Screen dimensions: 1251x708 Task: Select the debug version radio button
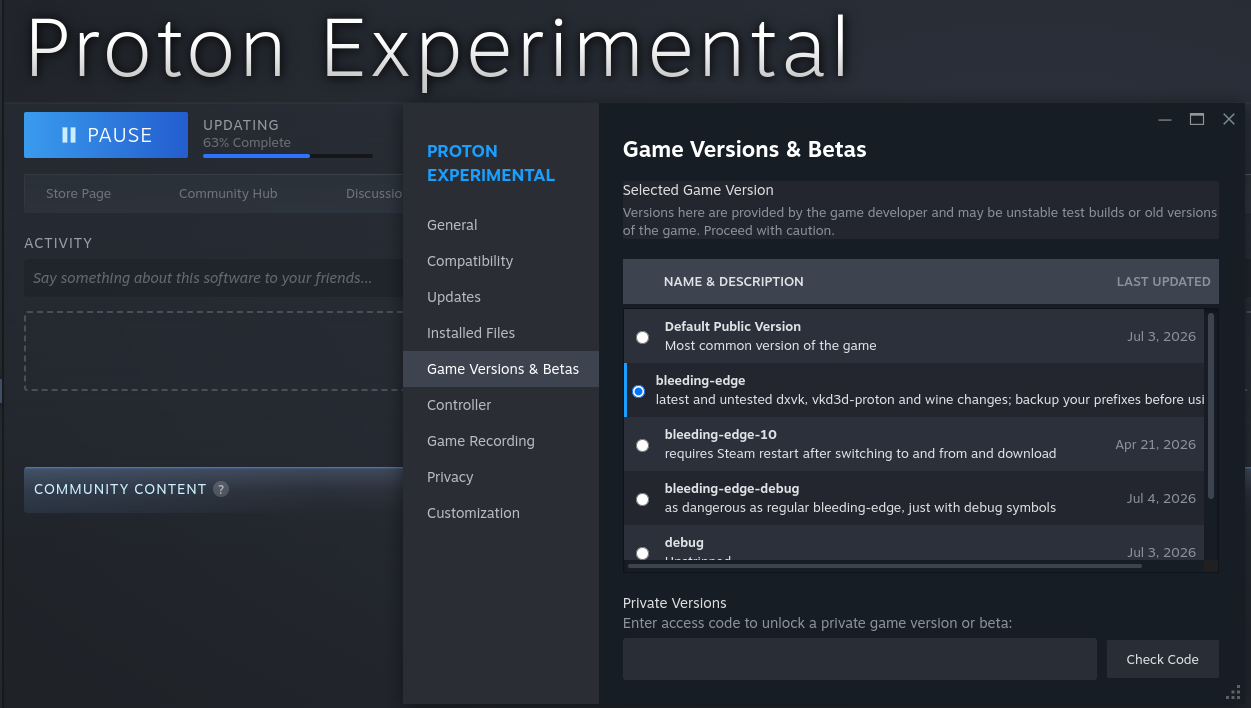point(642,552)
